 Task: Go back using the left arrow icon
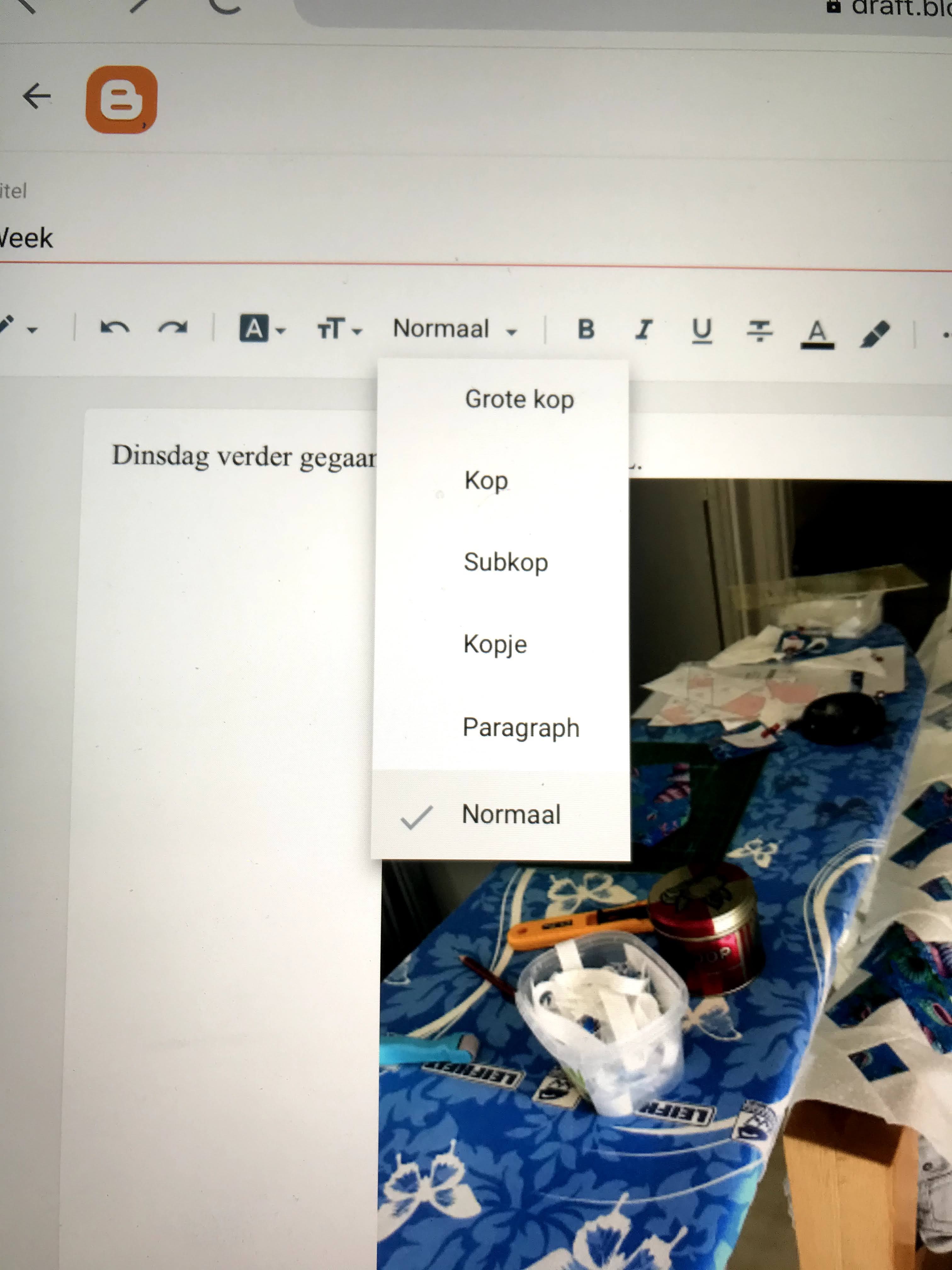[x=37, y=96]
